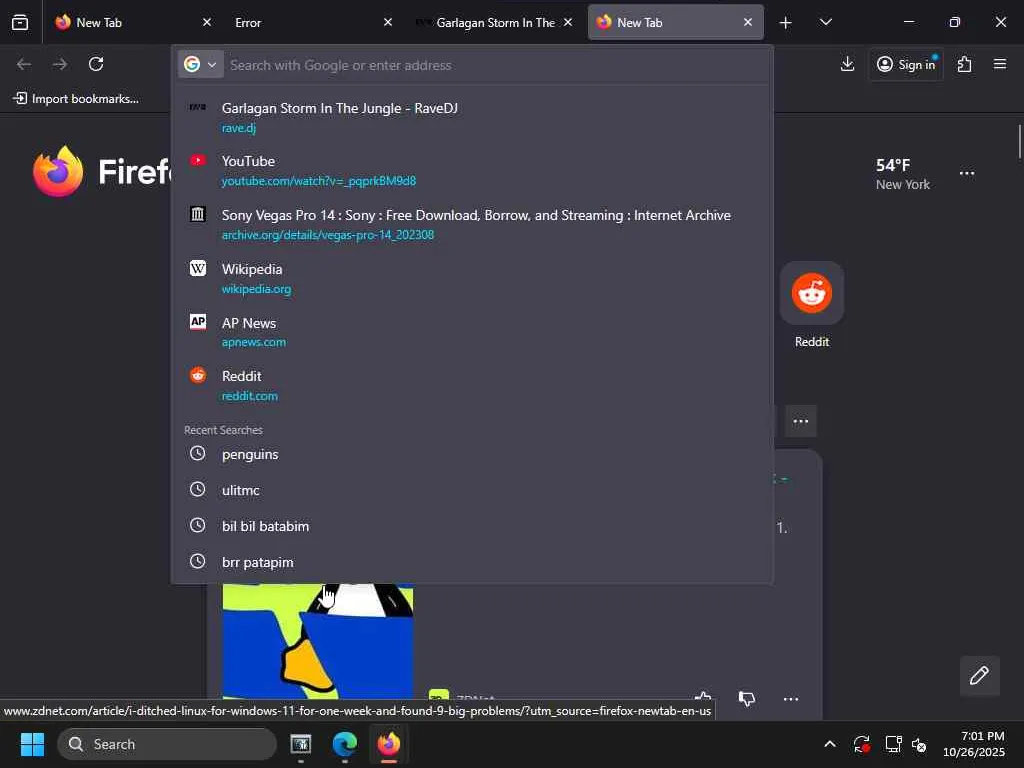Open the YouTube watch suggestion

(472, 170)
